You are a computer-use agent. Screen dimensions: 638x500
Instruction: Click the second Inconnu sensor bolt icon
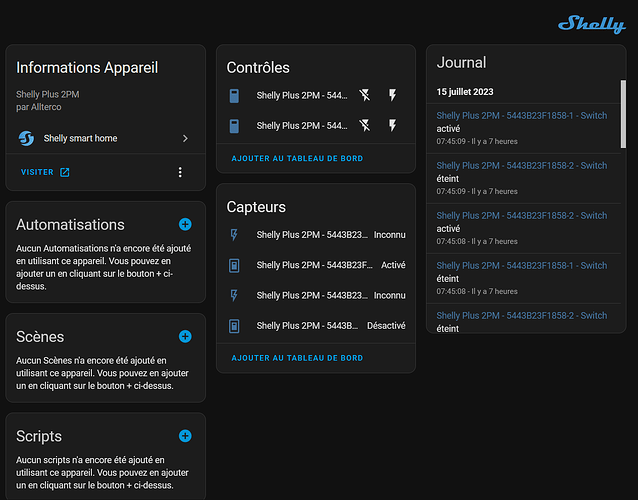point(234,295)
